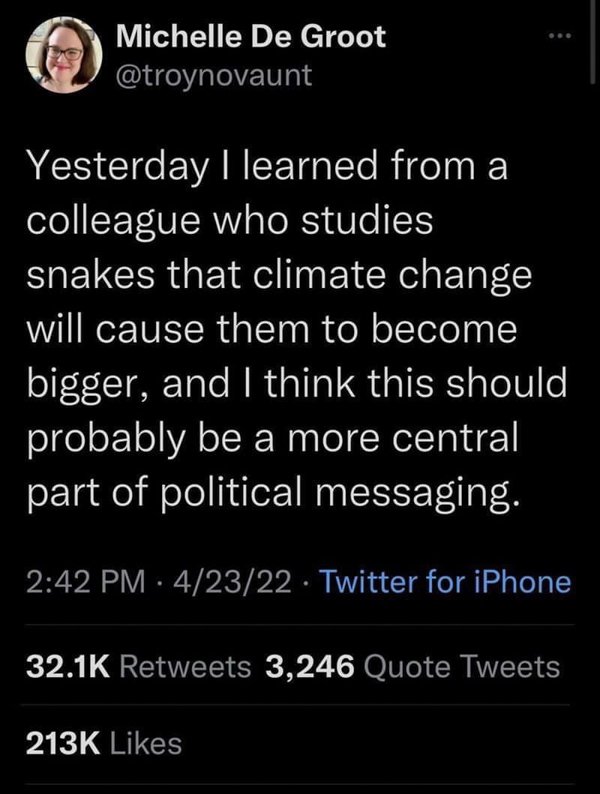
Task: Click the scrollbar at the right edge
Action: (593, 41)
